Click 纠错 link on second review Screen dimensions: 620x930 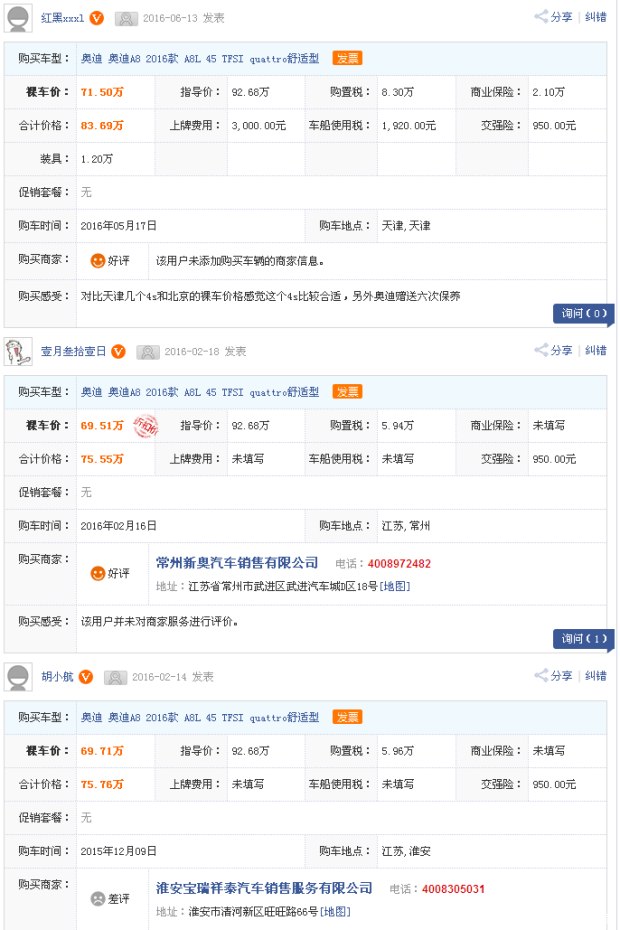point(596,350)
